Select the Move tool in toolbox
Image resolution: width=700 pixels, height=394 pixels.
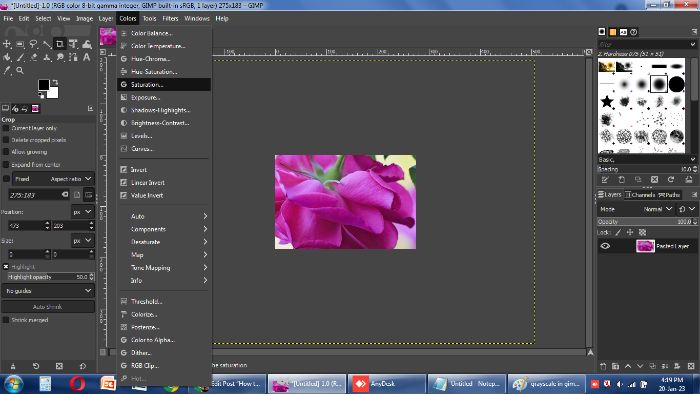(7, 44)
